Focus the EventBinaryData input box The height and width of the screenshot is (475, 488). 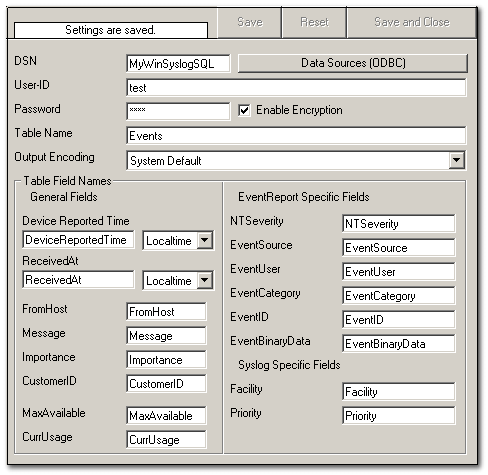pyautogui.click(x=399, y=343)
